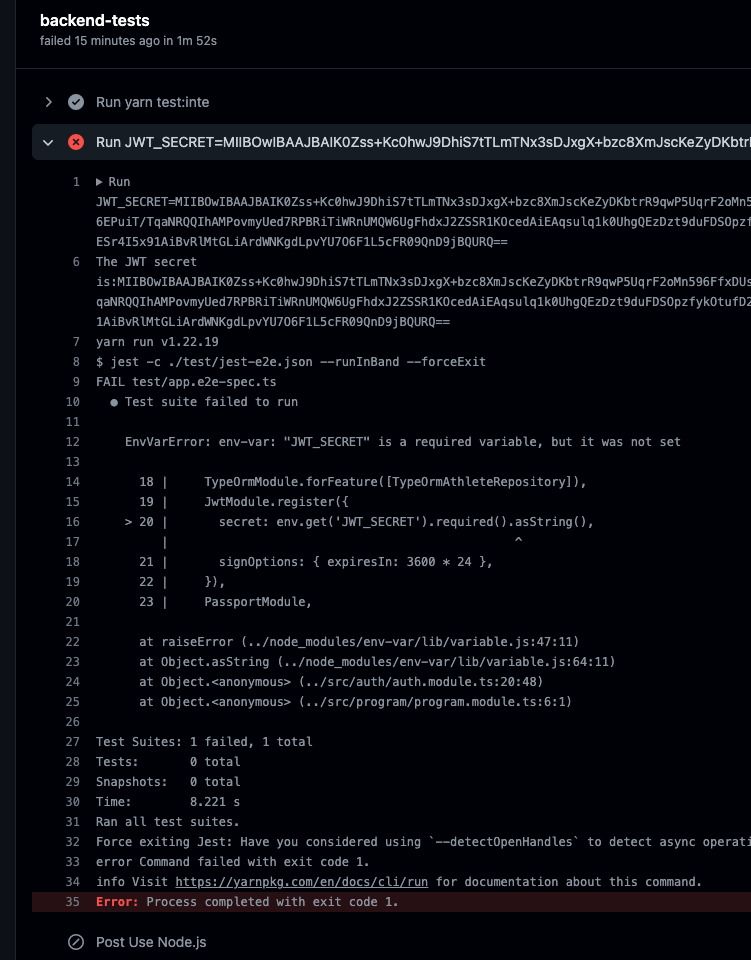Click the Run yarn test:inte step title
Screen dimensions: 751x960
coord(152,102)
